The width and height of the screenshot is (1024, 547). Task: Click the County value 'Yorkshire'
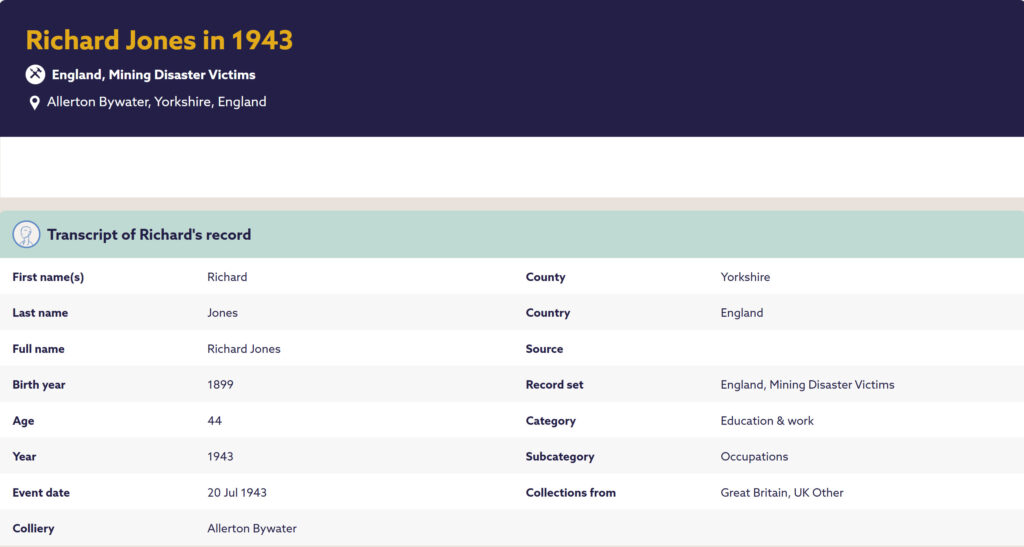point(745,277)
